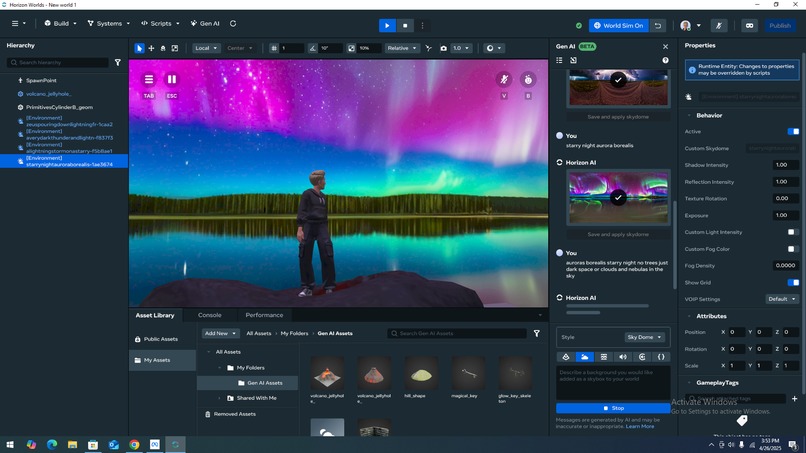The image size is (806, 453).
Task: Click the aurora skydome thumbnail in chat
Action: [618, 197]
